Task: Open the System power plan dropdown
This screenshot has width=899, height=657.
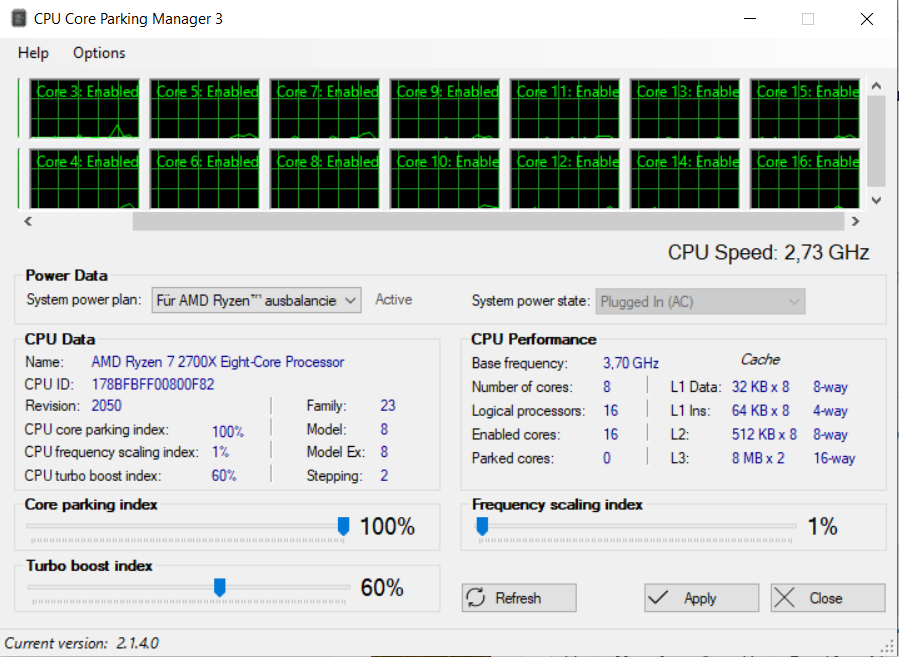Action: coord(256,300)
